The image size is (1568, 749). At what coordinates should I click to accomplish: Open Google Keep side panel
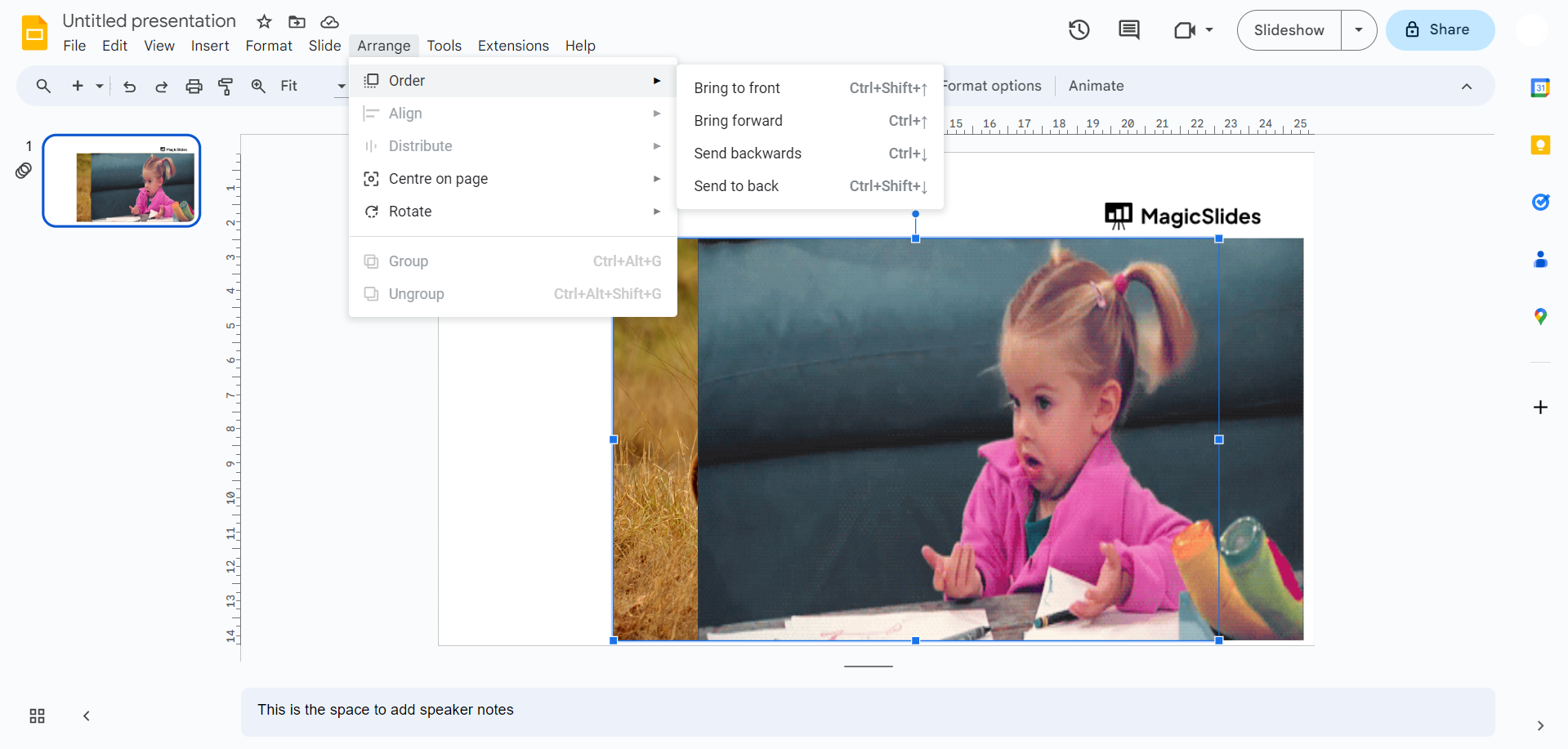[1540, 145]
